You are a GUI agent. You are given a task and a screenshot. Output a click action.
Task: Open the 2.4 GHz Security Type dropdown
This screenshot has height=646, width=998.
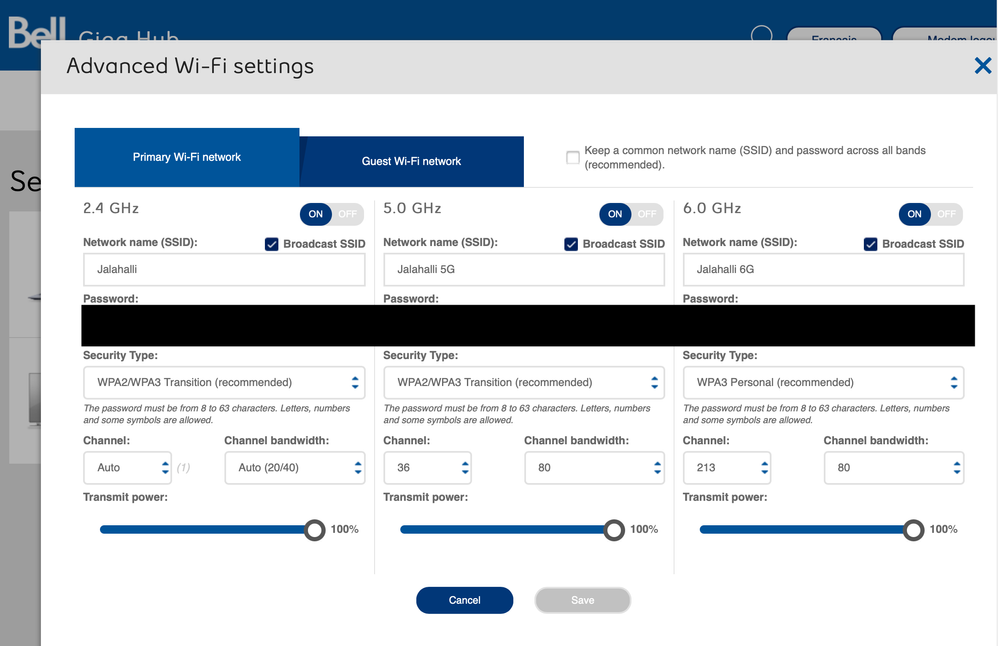click(x=224, y=382)
